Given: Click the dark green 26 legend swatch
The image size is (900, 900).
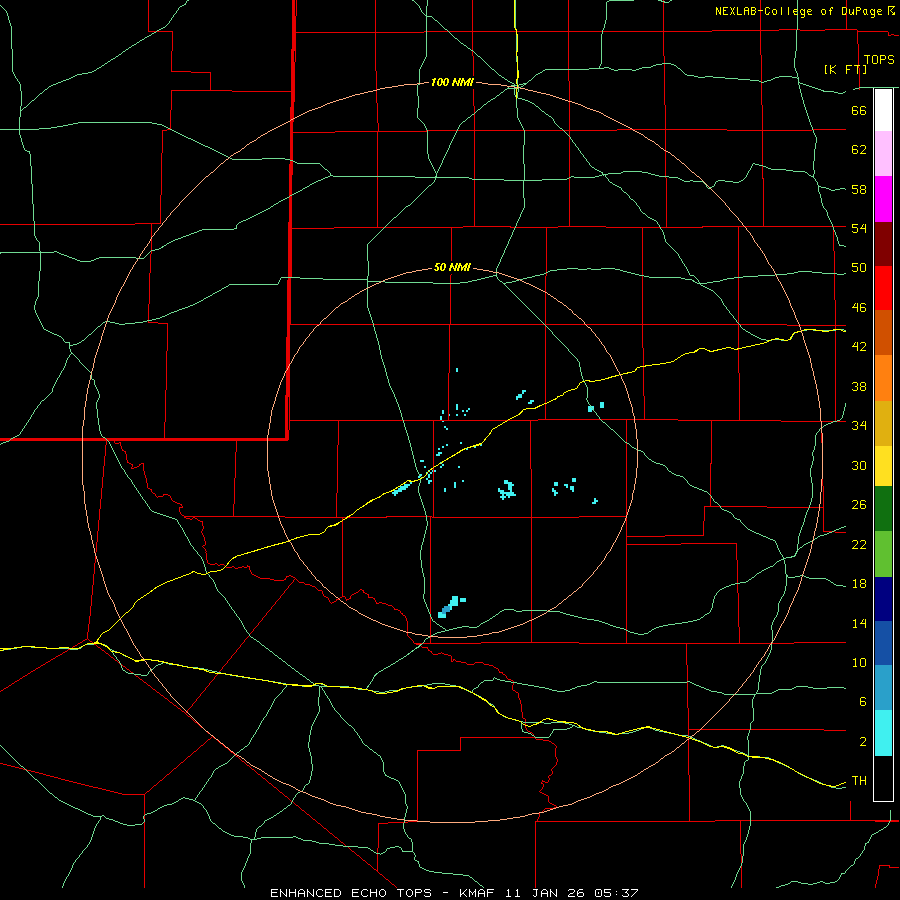Looking at the screenshot, I should (883, 509).
